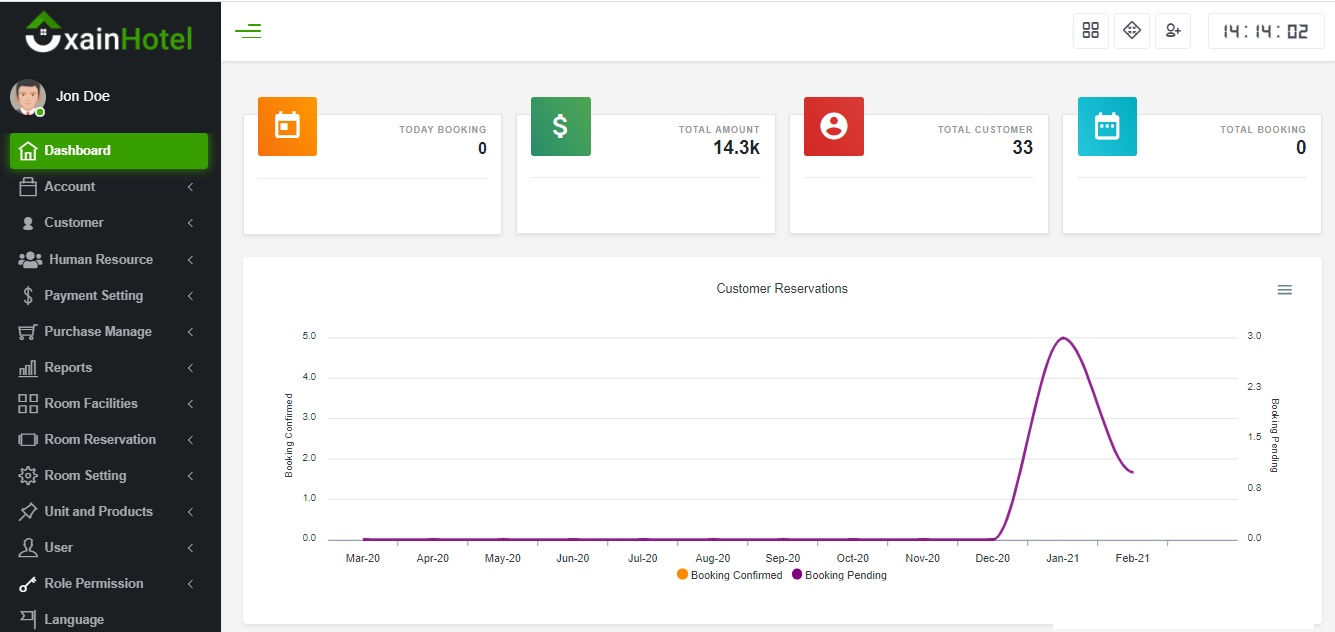Image resolution: width=1335 pixels, height=632 pixels.
Task: Click the hamburger sidebar toggle icon
Action: 248,31
